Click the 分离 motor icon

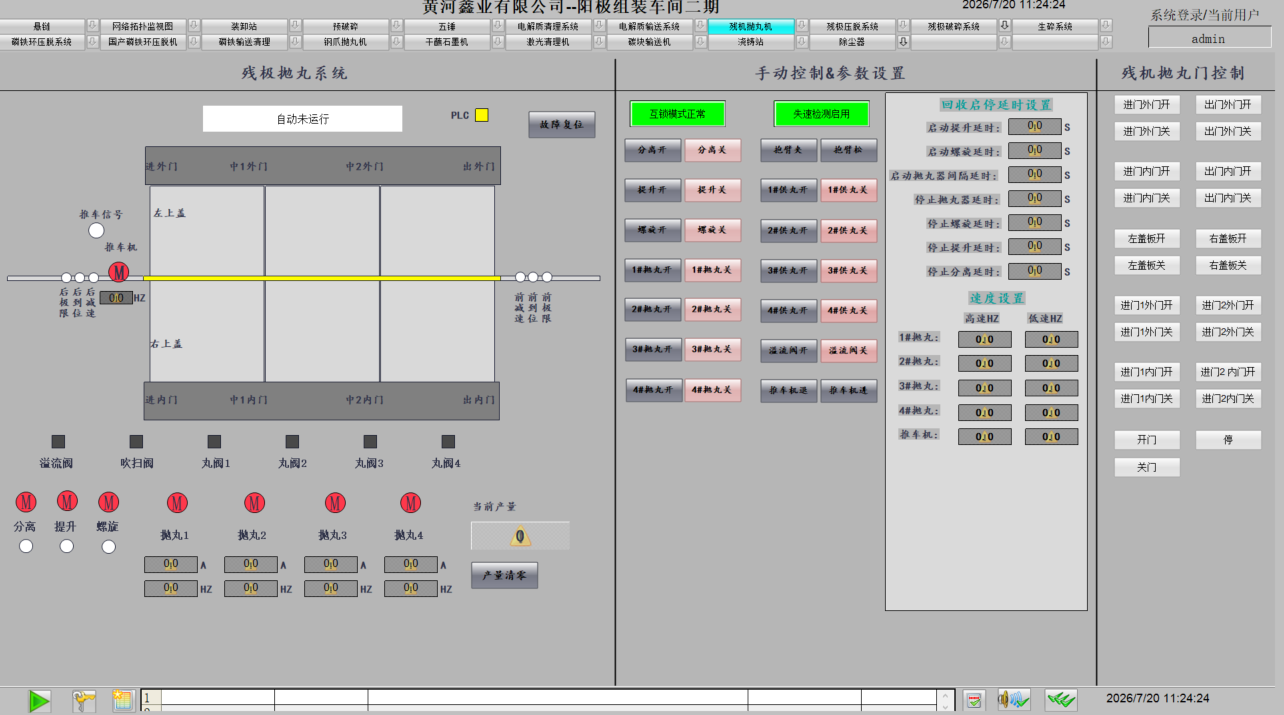point(26,502)
